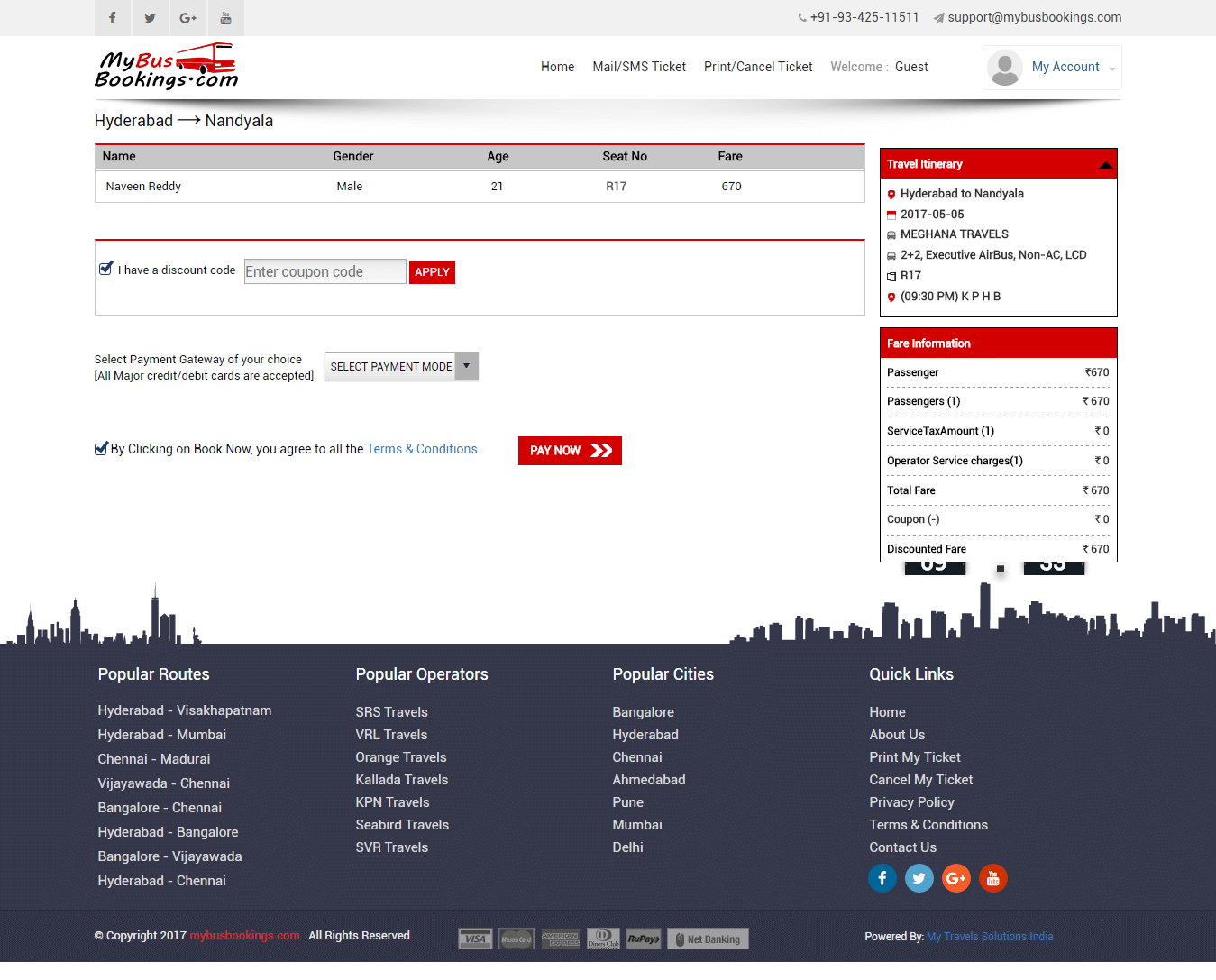Image resolution: width=1216 pixels, height=980 pixels.
Task: Open Print/Cancel Ticket in navigation
Action: point(758,67)
